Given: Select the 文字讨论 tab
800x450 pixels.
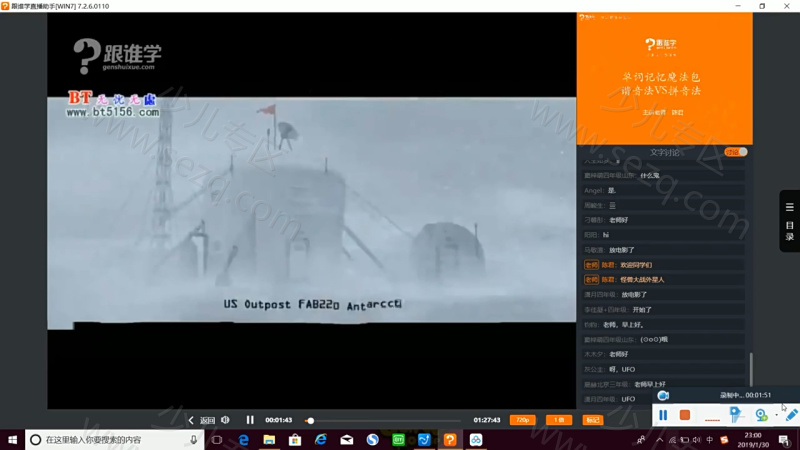Looking at the screenshot, I should tap(664, 152).
